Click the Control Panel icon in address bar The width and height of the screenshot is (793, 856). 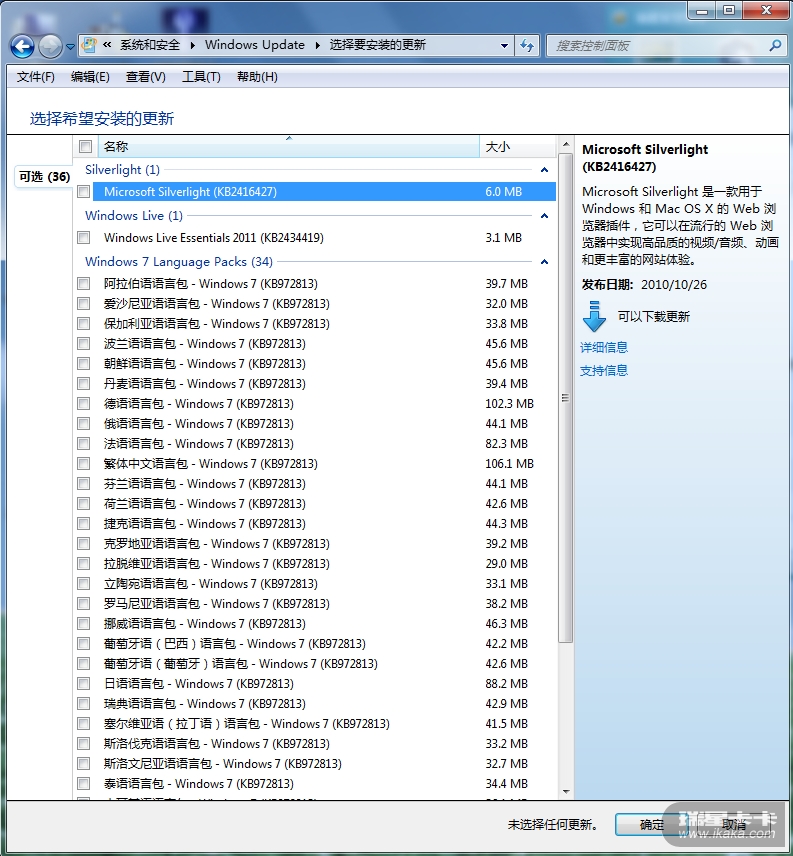pos(89,45)
